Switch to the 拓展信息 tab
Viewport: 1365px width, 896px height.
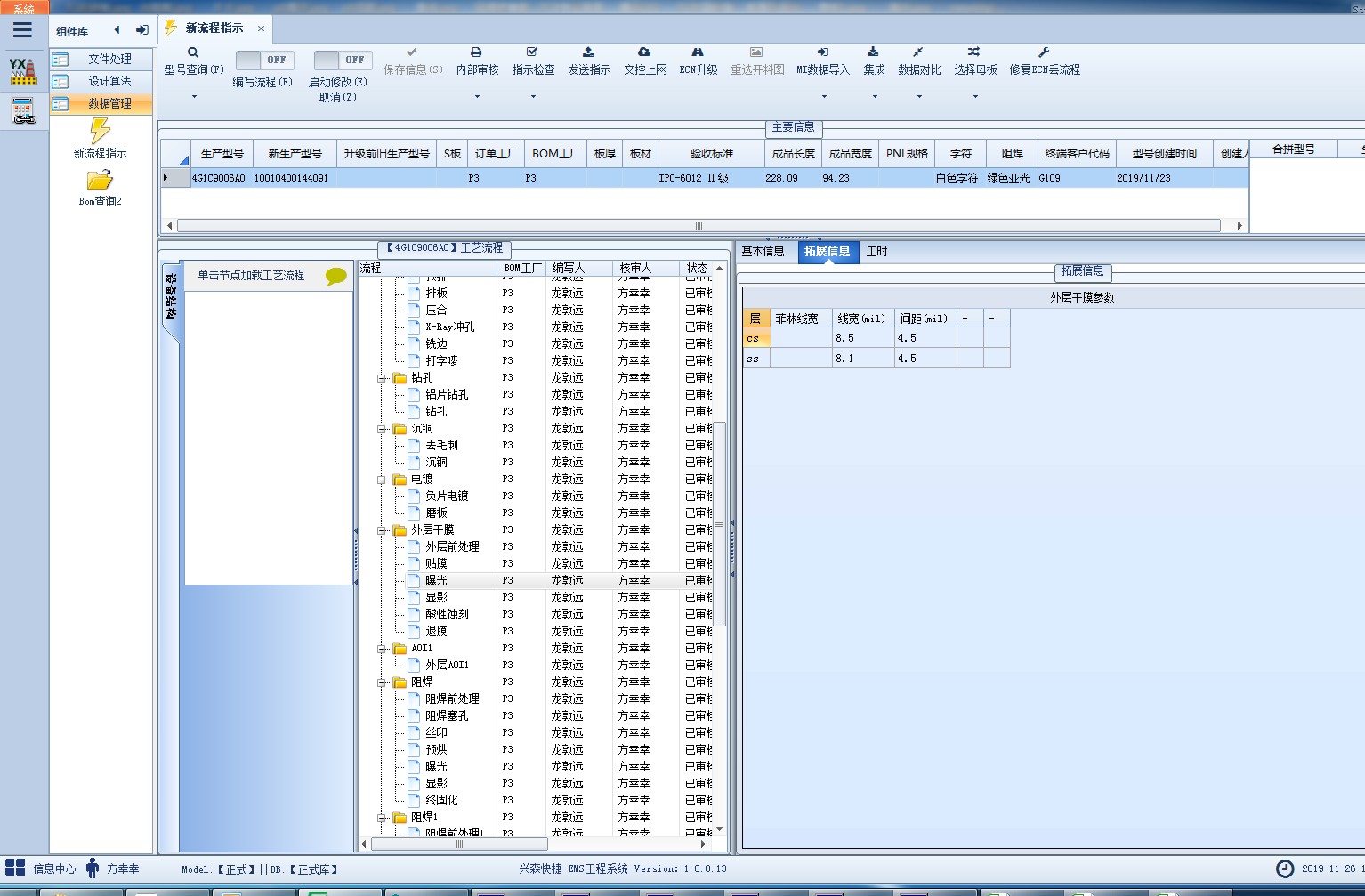click(x=828, y=251)
